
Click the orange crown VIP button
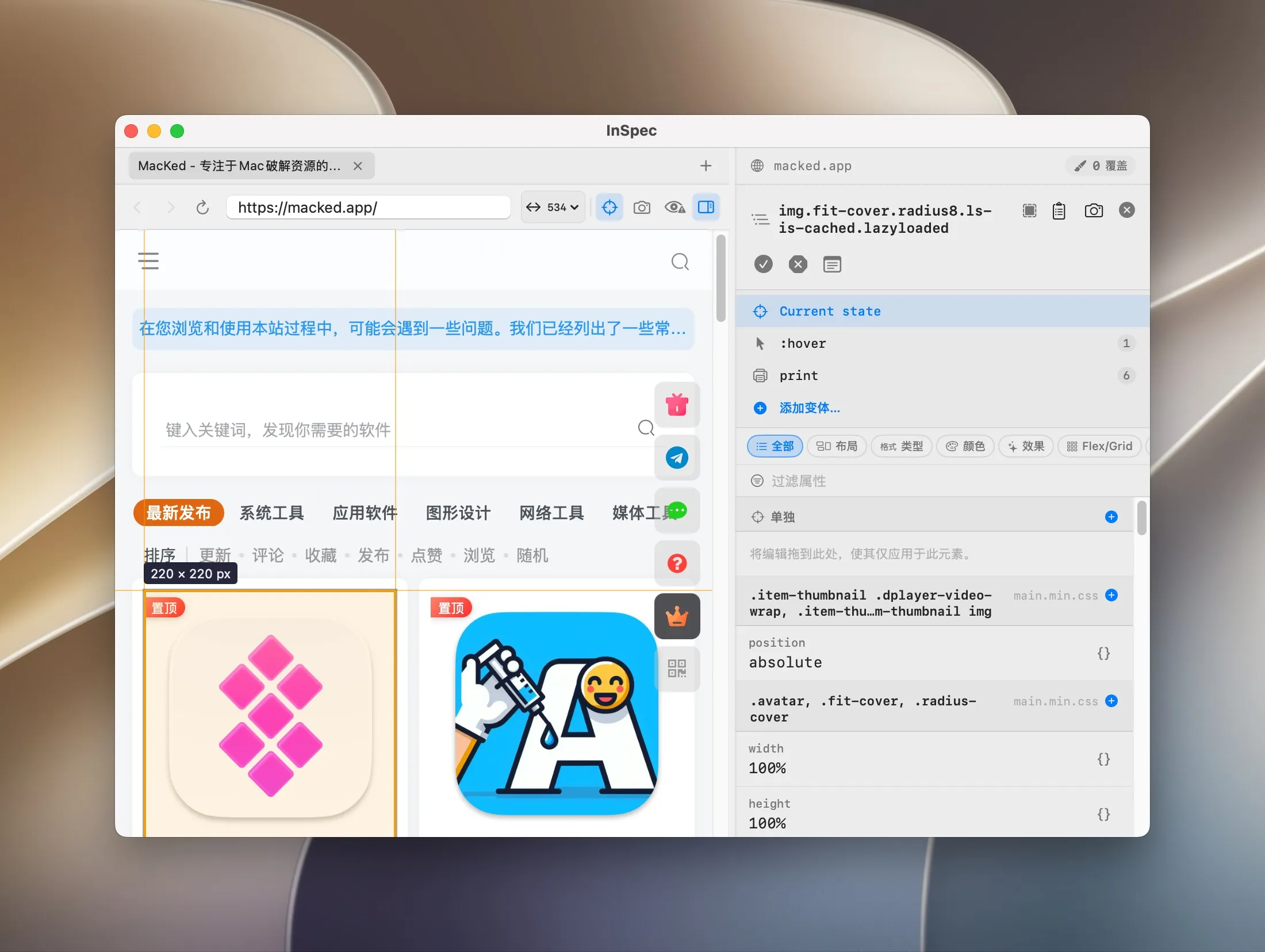coord(677,616)
